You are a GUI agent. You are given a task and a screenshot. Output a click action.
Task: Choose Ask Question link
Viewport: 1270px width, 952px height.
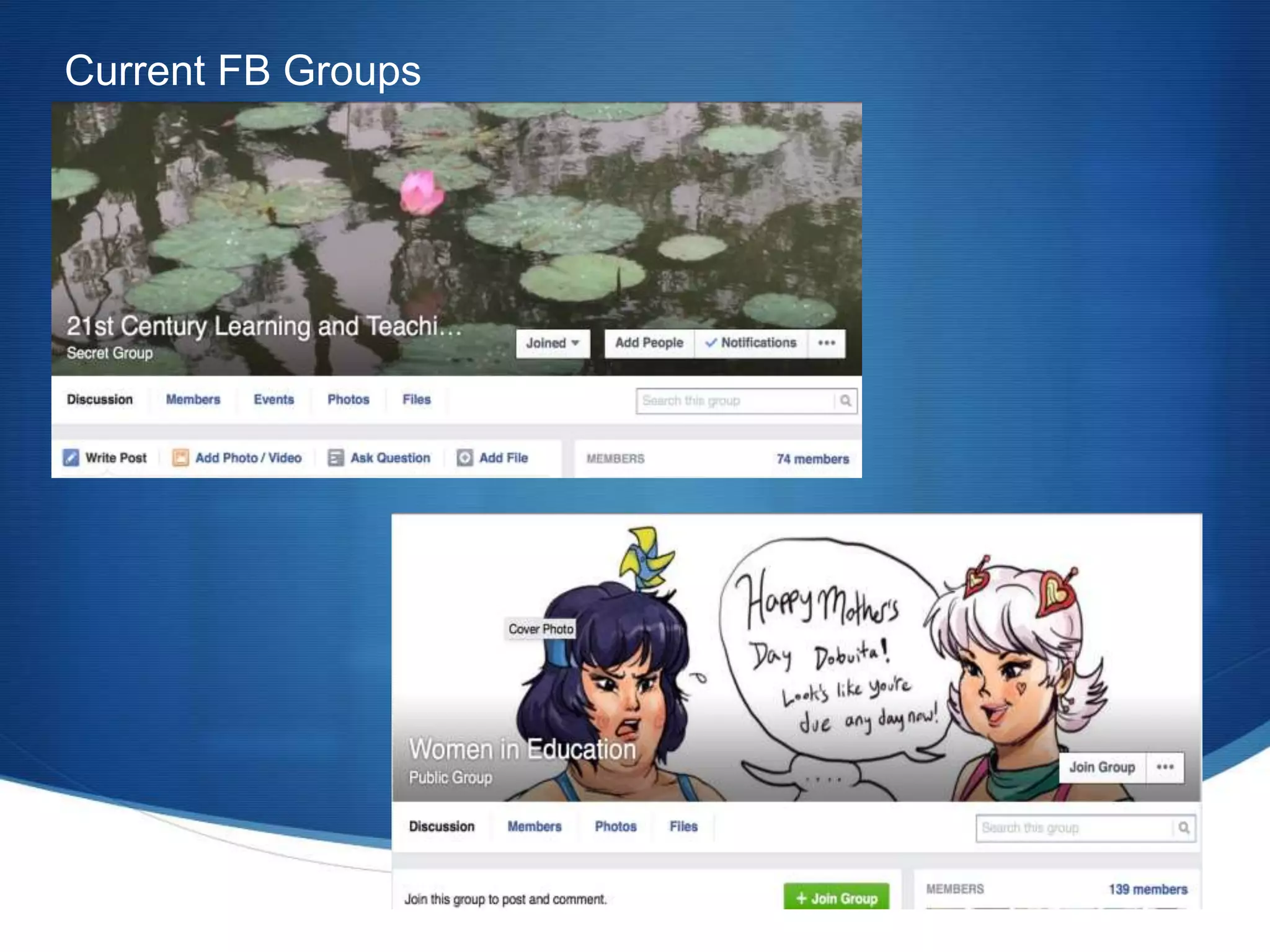390,458
